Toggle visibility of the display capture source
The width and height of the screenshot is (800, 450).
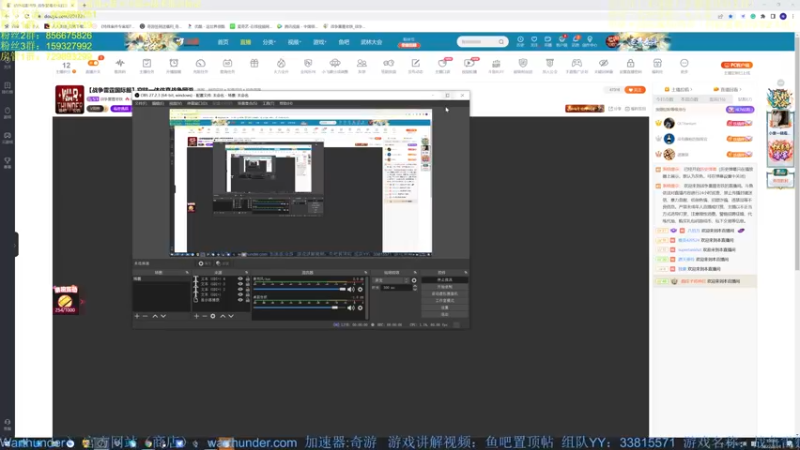[x=240, y=300]
